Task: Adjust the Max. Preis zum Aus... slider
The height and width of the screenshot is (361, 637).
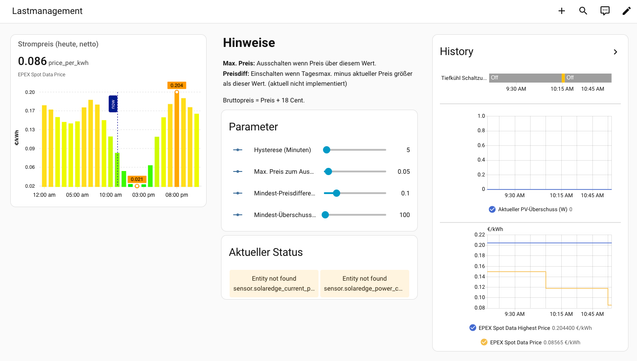Action: point(355,171)
